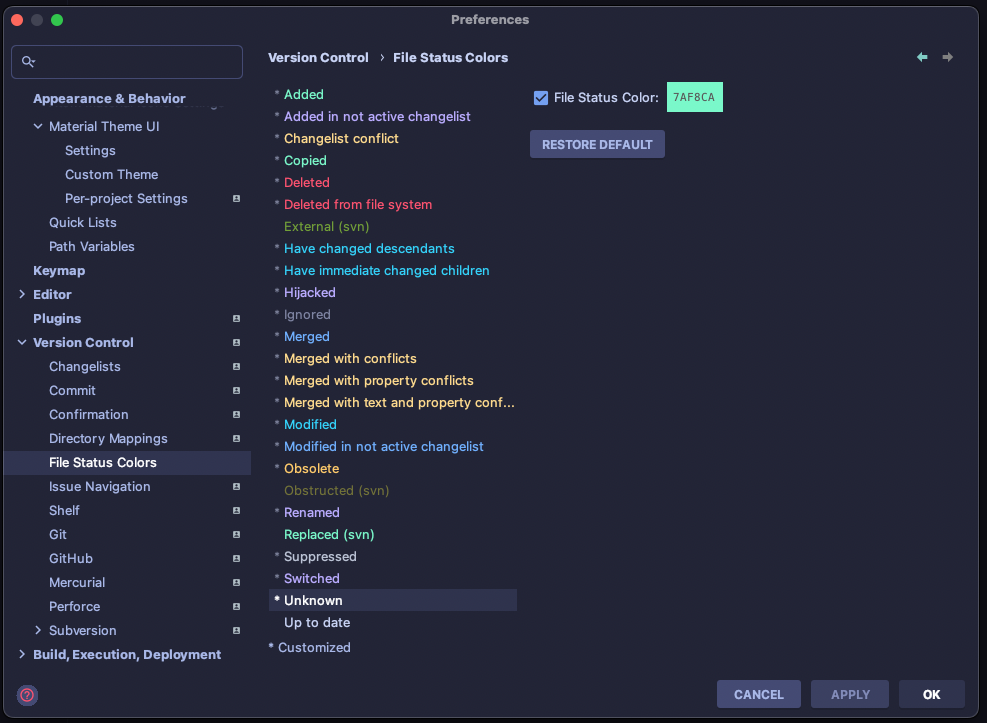
Task: Expand the Editor settings section
Action: 22,294
